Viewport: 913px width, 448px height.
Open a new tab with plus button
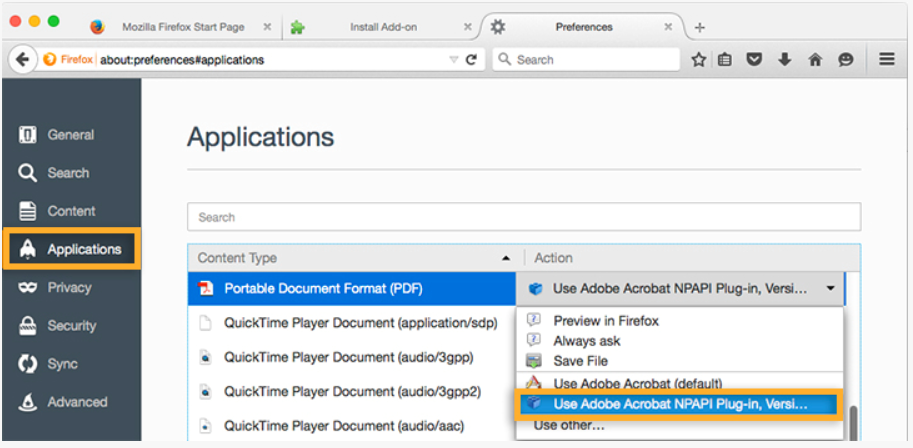point(700,27)
